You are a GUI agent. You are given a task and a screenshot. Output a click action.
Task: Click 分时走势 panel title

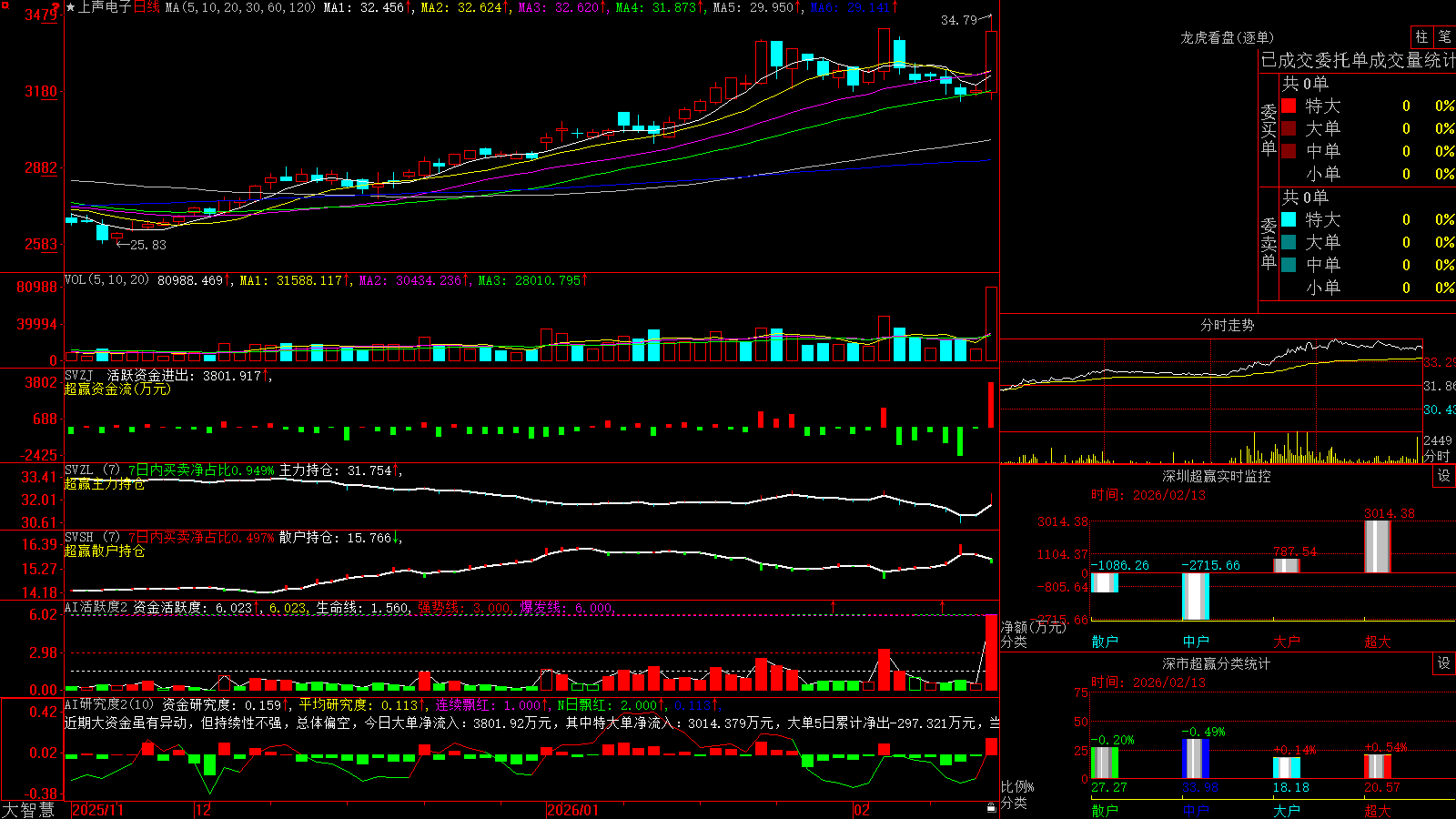click(x=1227, y=325)
